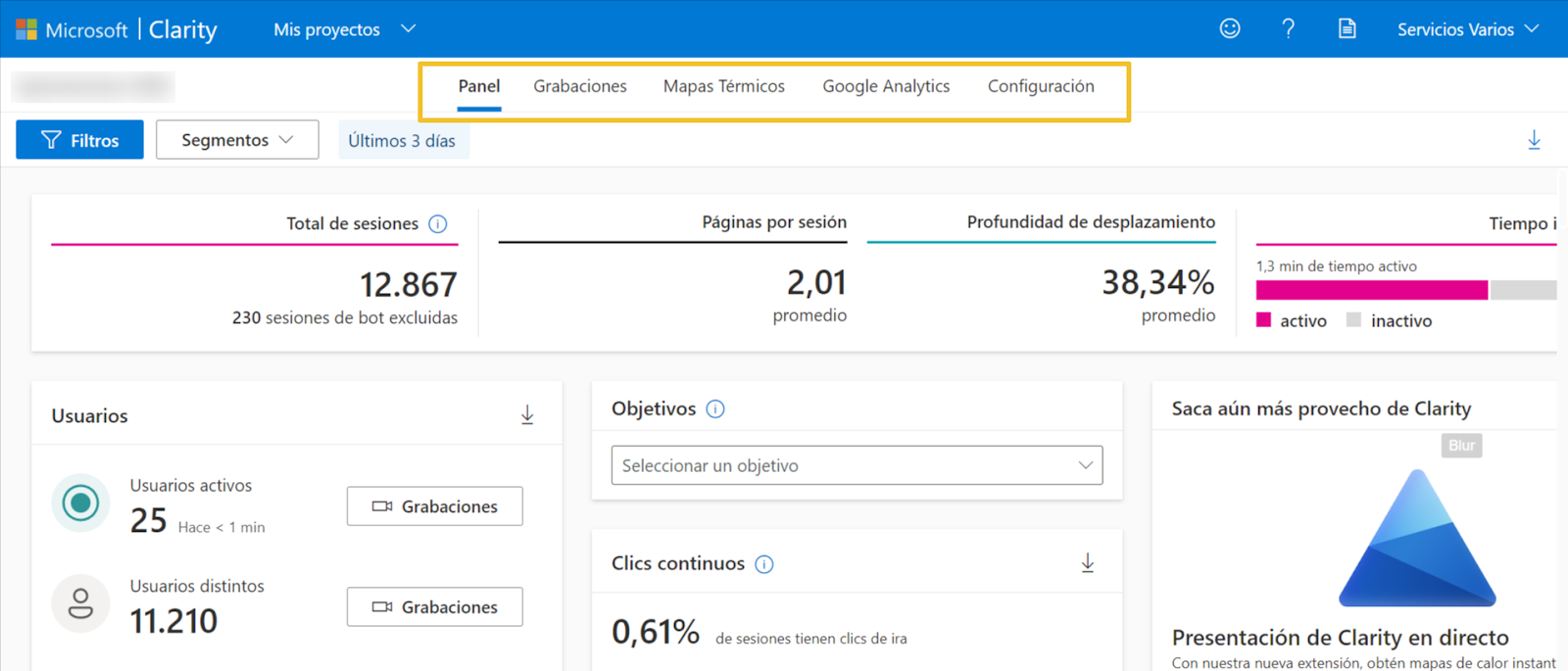Click the 11.210 distinct users value
This screenshot has height=671, width=1568.
point(173,621)
